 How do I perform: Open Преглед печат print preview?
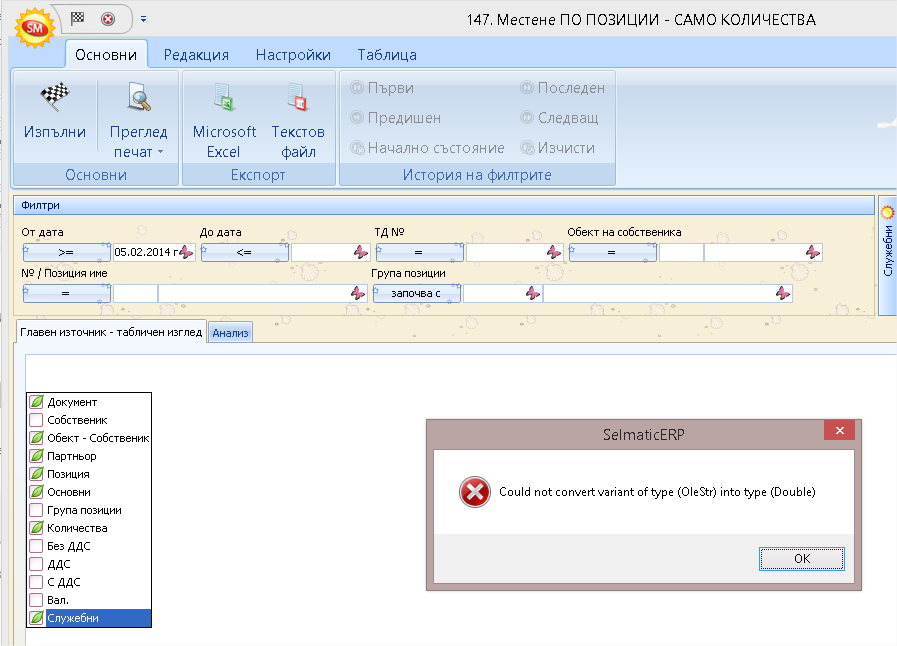pos(138,118)
